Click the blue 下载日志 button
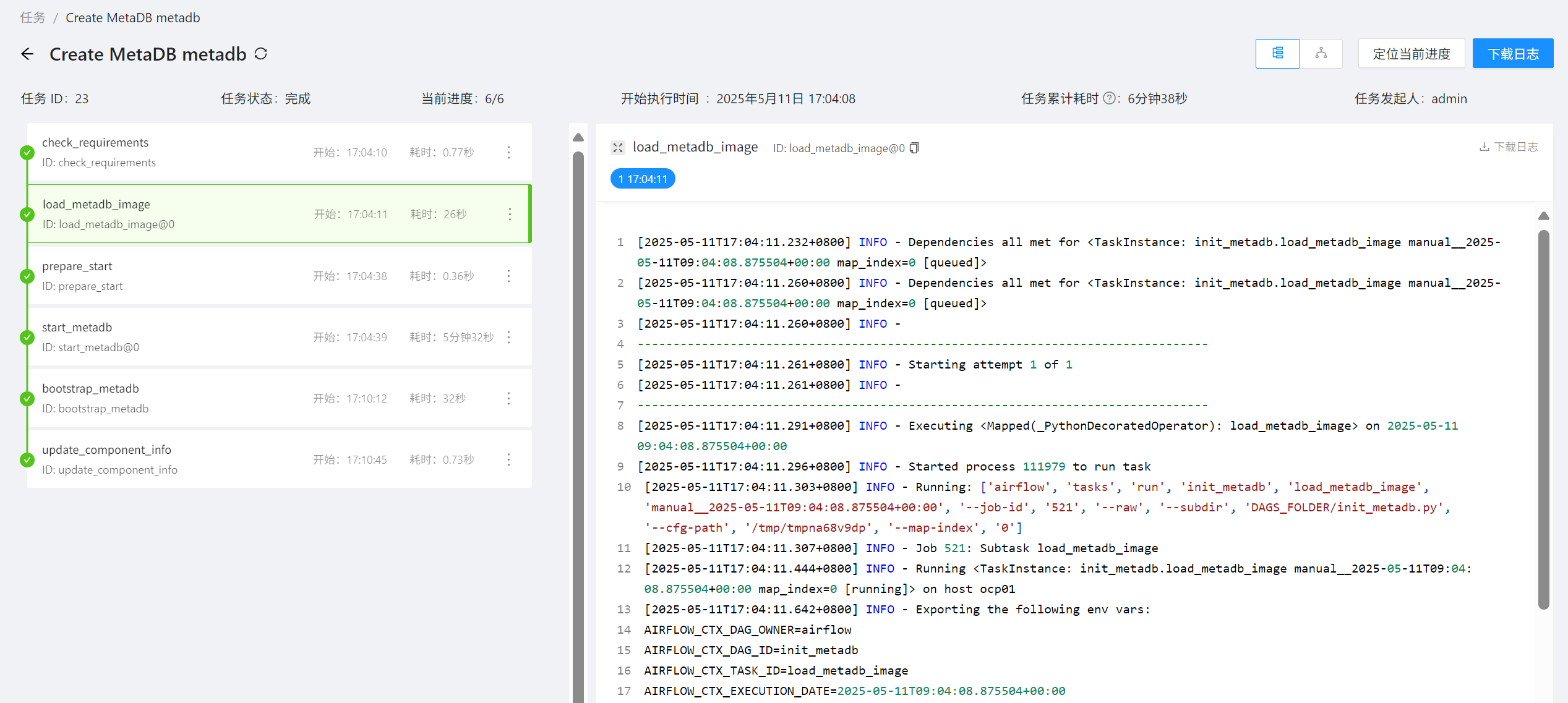This screenshot has width=1568, height=703. (1512, 54)
